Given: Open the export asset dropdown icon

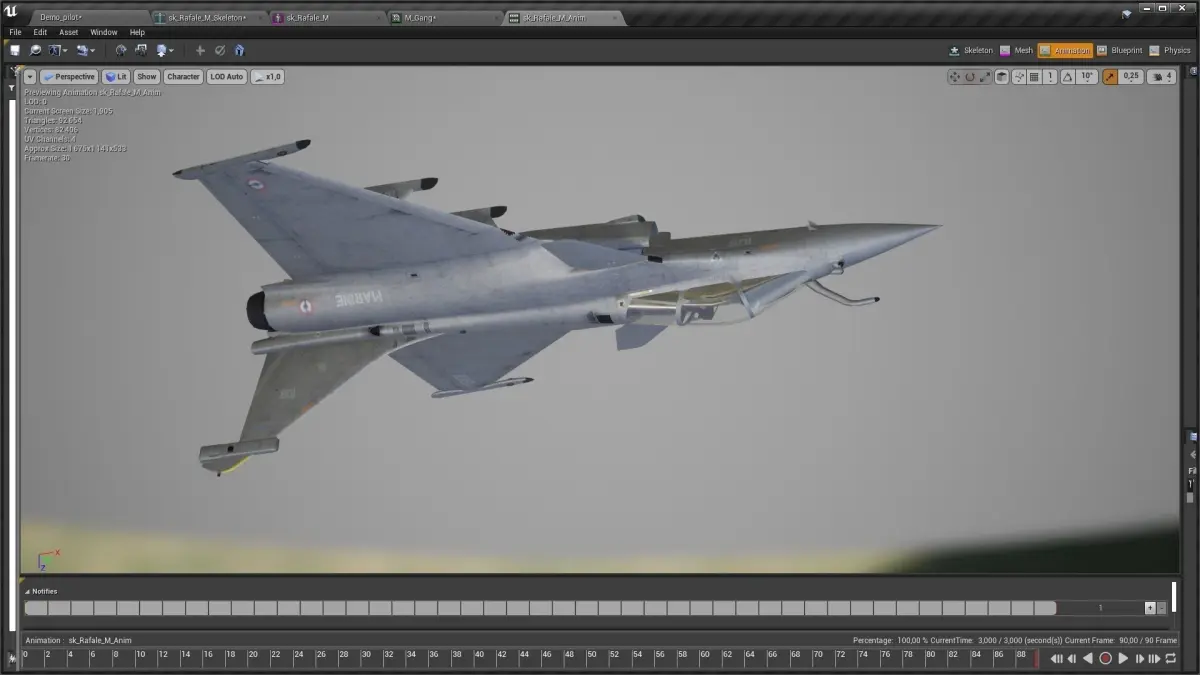Looking at the screenshot, I should coord(165,50).
